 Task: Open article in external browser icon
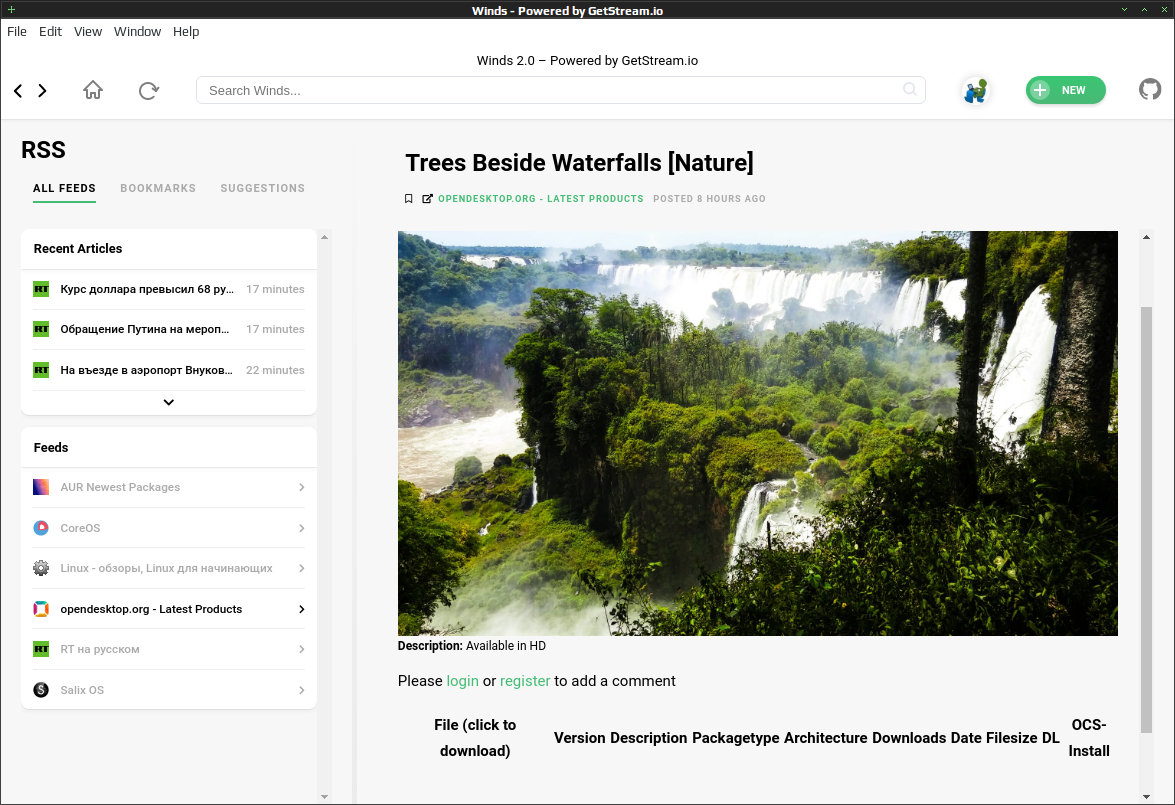coord(427,199)
